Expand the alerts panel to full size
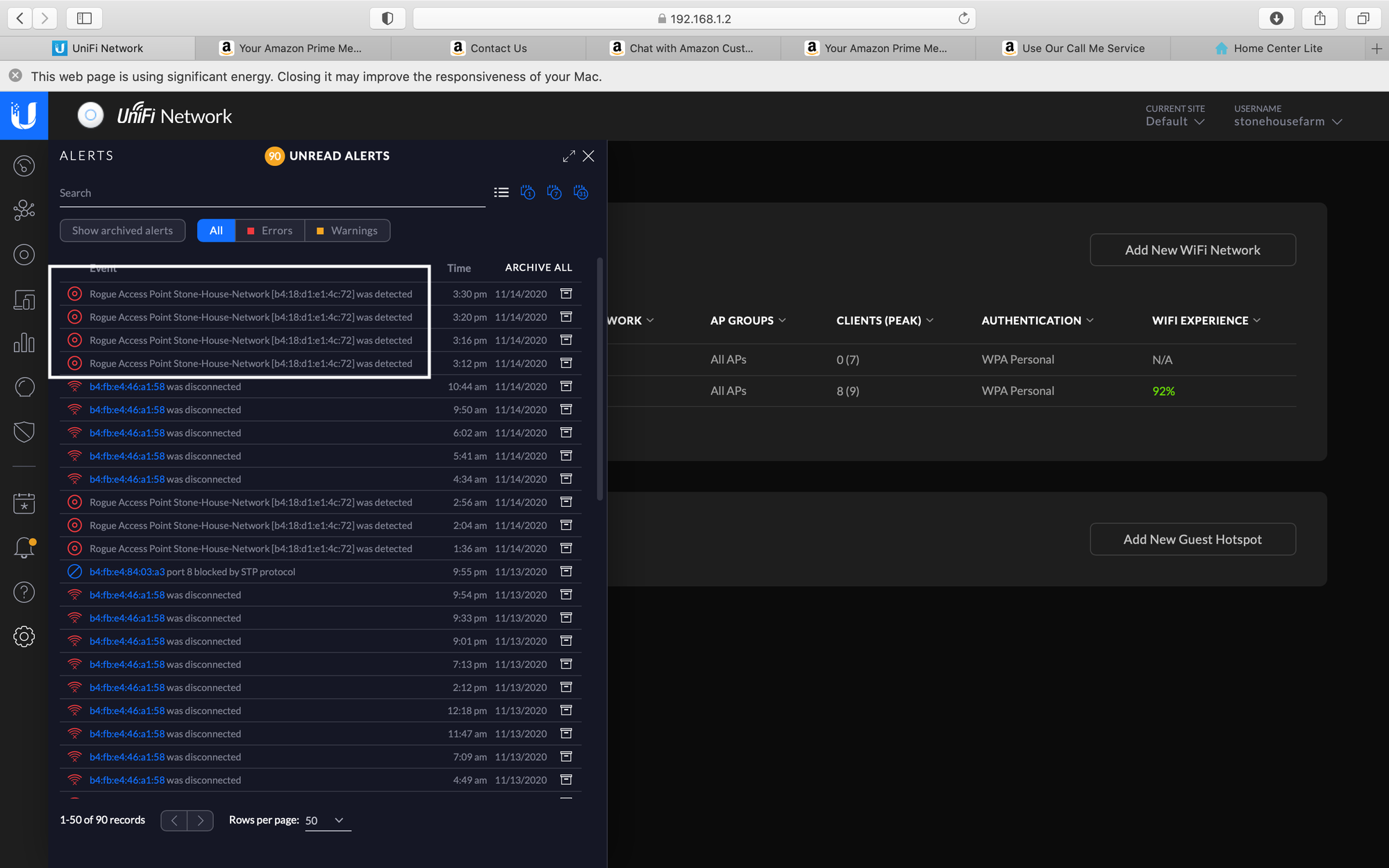Image resolution: width=1389 pixels, height=868 pixels. tap(569, 156)
